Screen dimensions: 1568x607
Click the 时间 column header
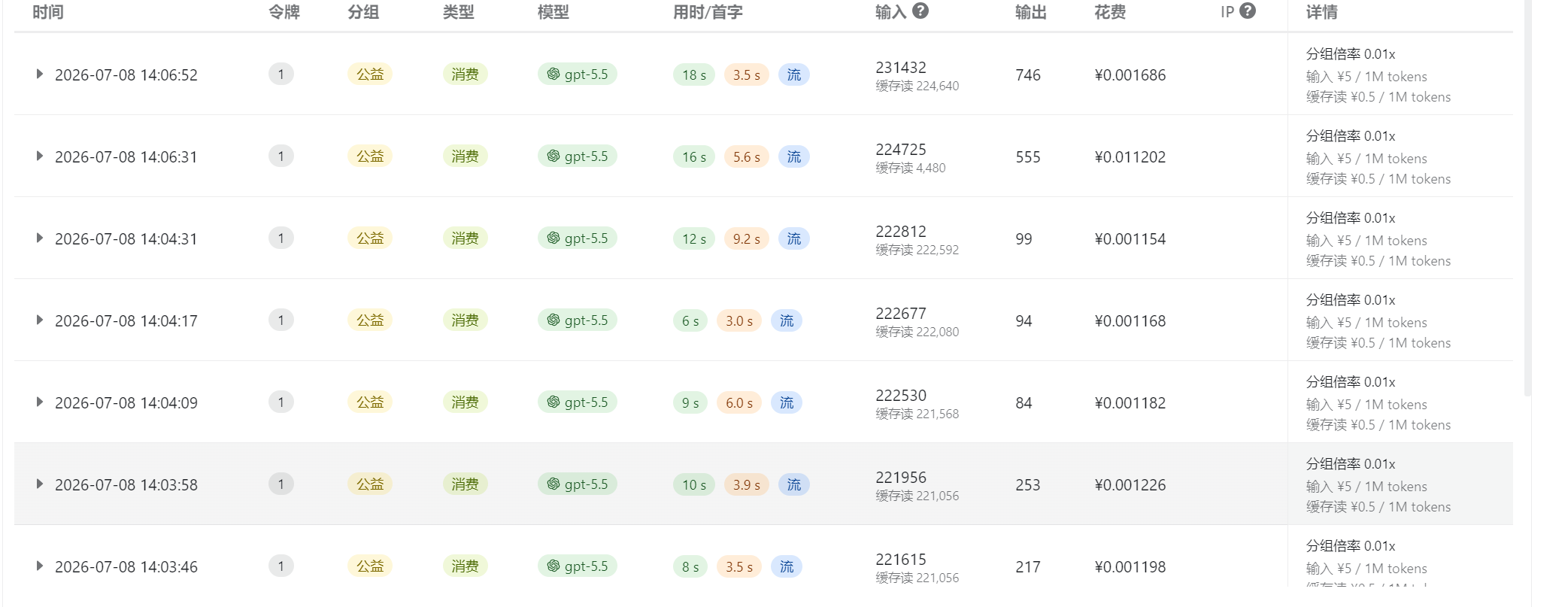[48, 12]
